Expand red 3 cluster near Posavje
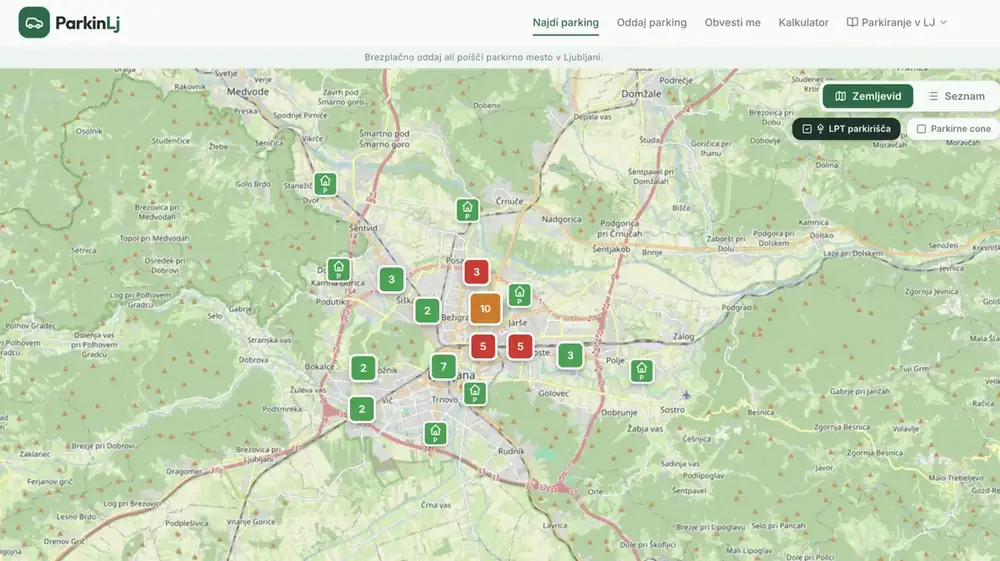The width and height of the screenshot is (1000, 561). click(x=476, y=272)
